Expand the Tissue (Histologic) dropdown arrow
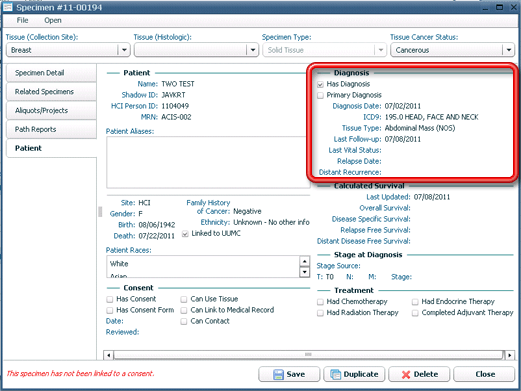This screenshot has height=391, width=521. click(253, 50)
